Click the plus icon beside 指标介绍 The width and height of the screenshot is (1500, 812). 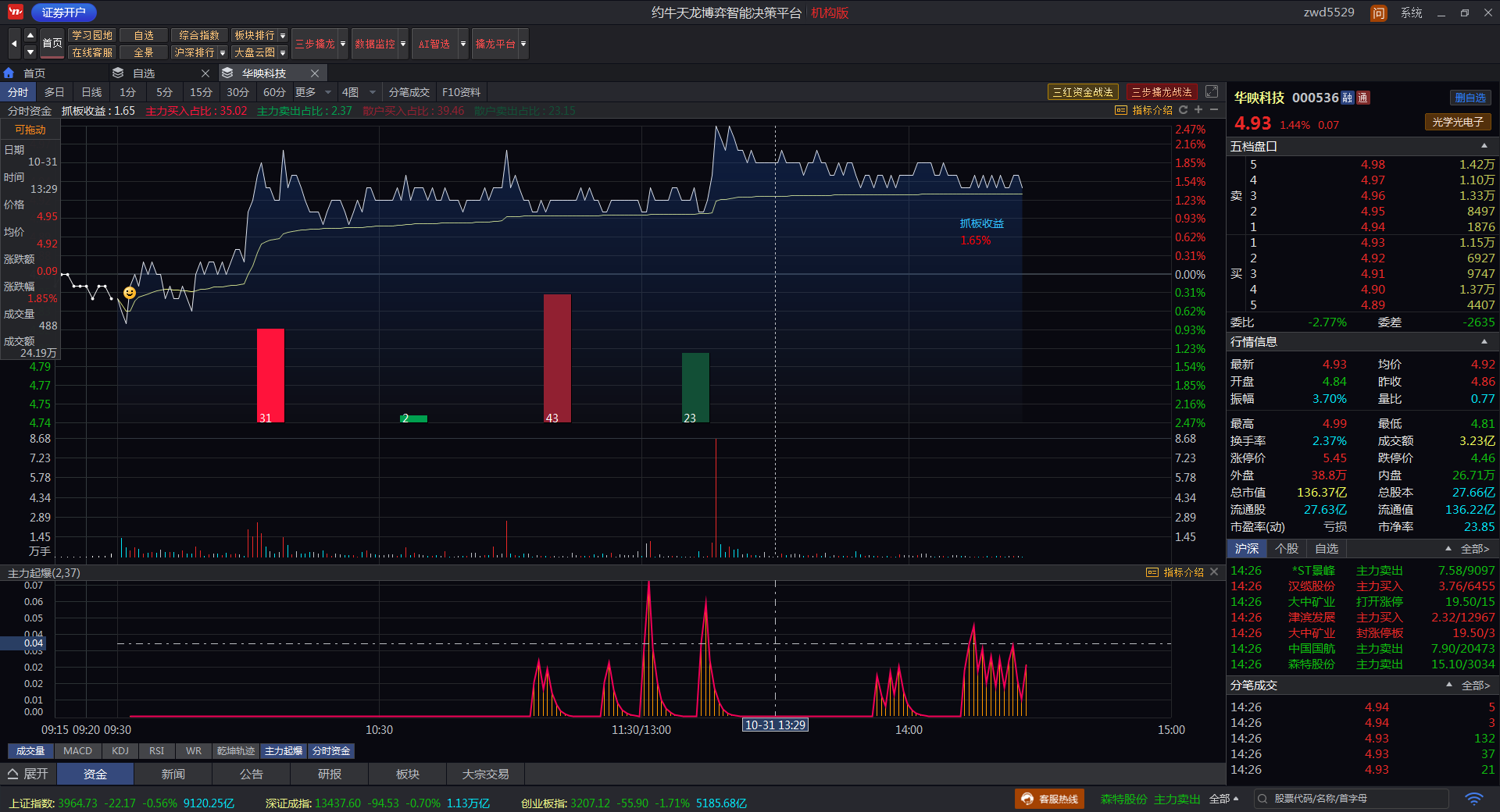(x=1198, y=110)
